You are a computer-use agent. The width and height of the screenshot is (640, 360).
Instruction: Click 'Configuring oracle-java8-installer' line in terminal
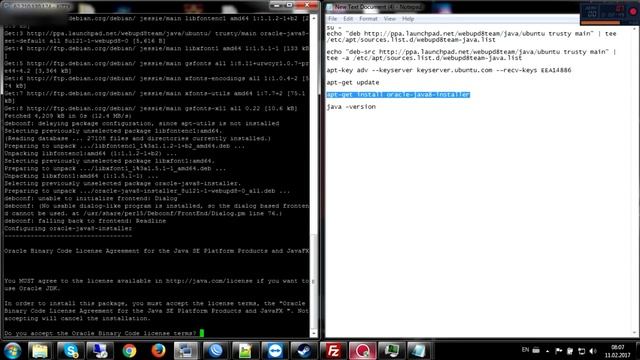pos(68,229)
